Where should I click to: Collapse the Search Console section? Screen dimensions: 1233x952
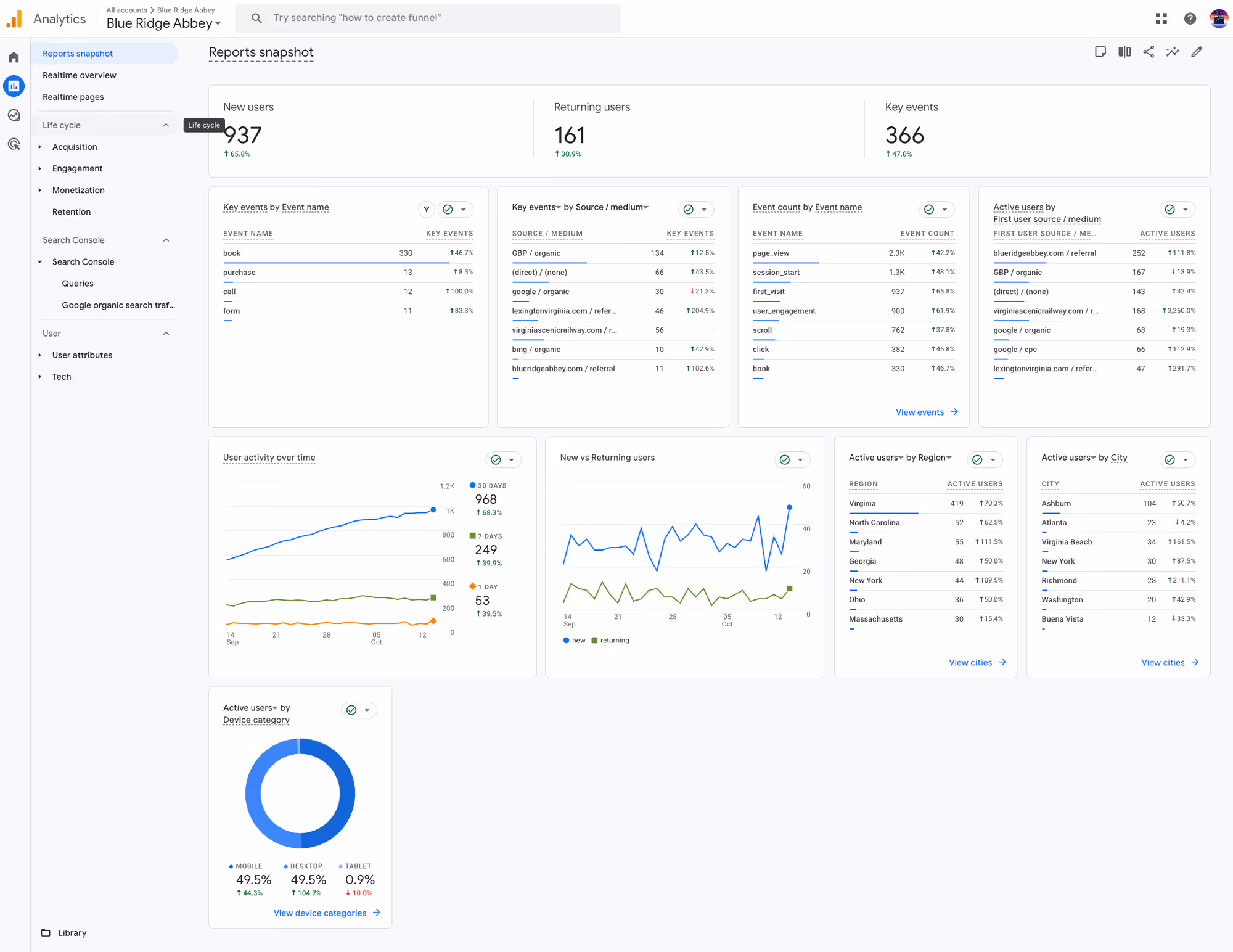tap(166, 240)
